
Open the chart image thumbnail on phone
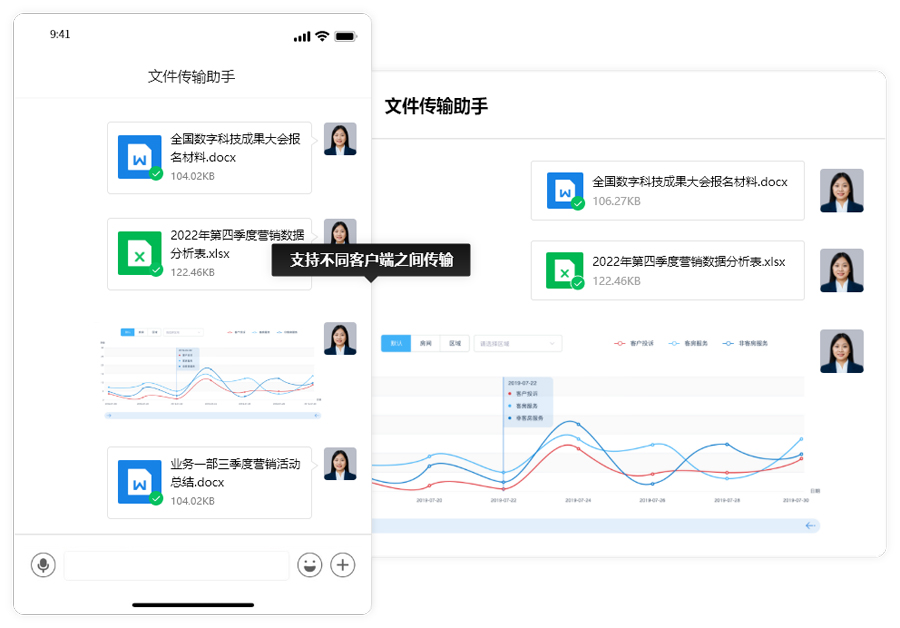(x=211, y=373)
